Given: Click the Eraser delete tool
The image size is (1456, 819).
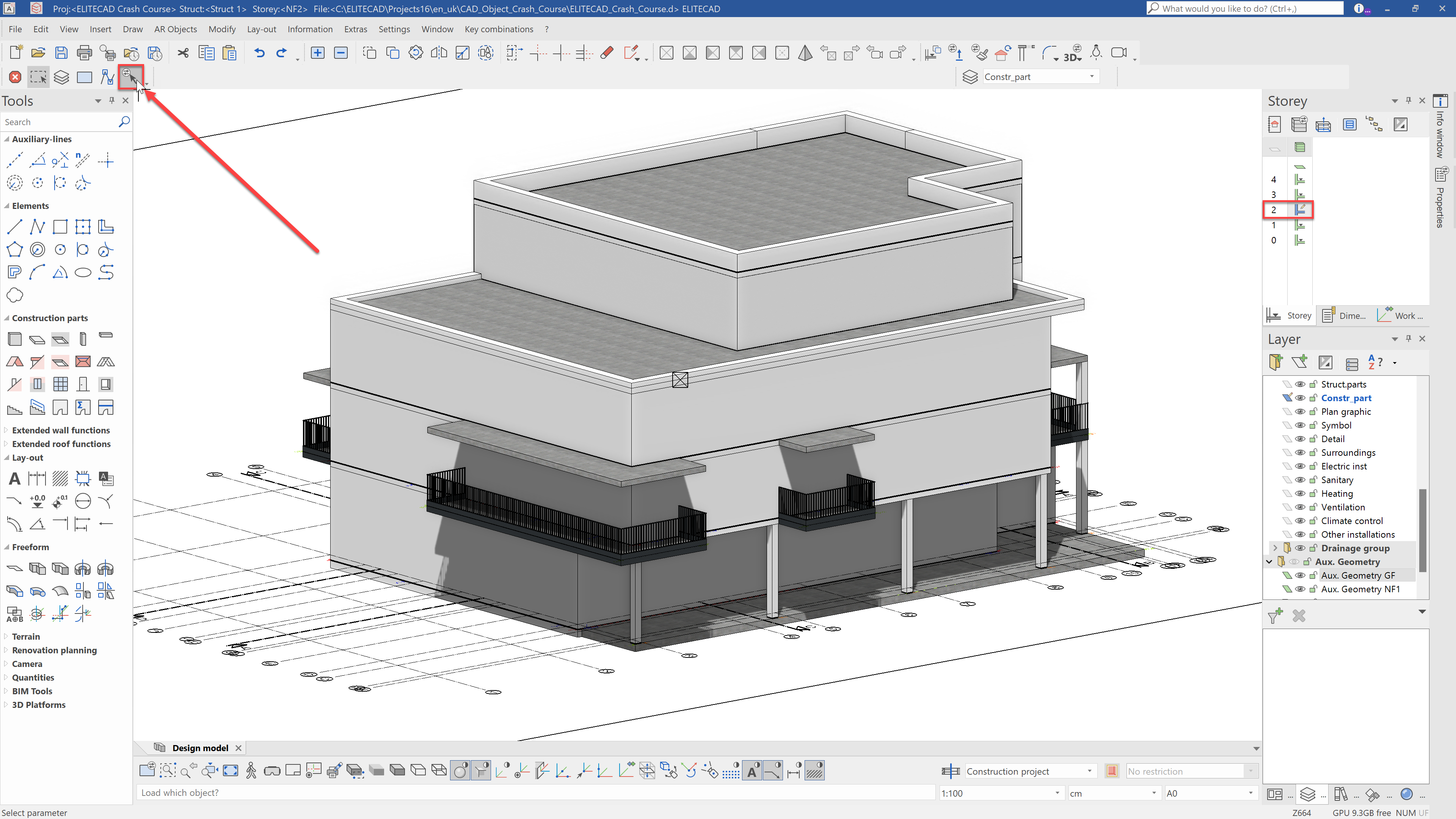Looking at the screenshot, I should (x=607, y=52).
